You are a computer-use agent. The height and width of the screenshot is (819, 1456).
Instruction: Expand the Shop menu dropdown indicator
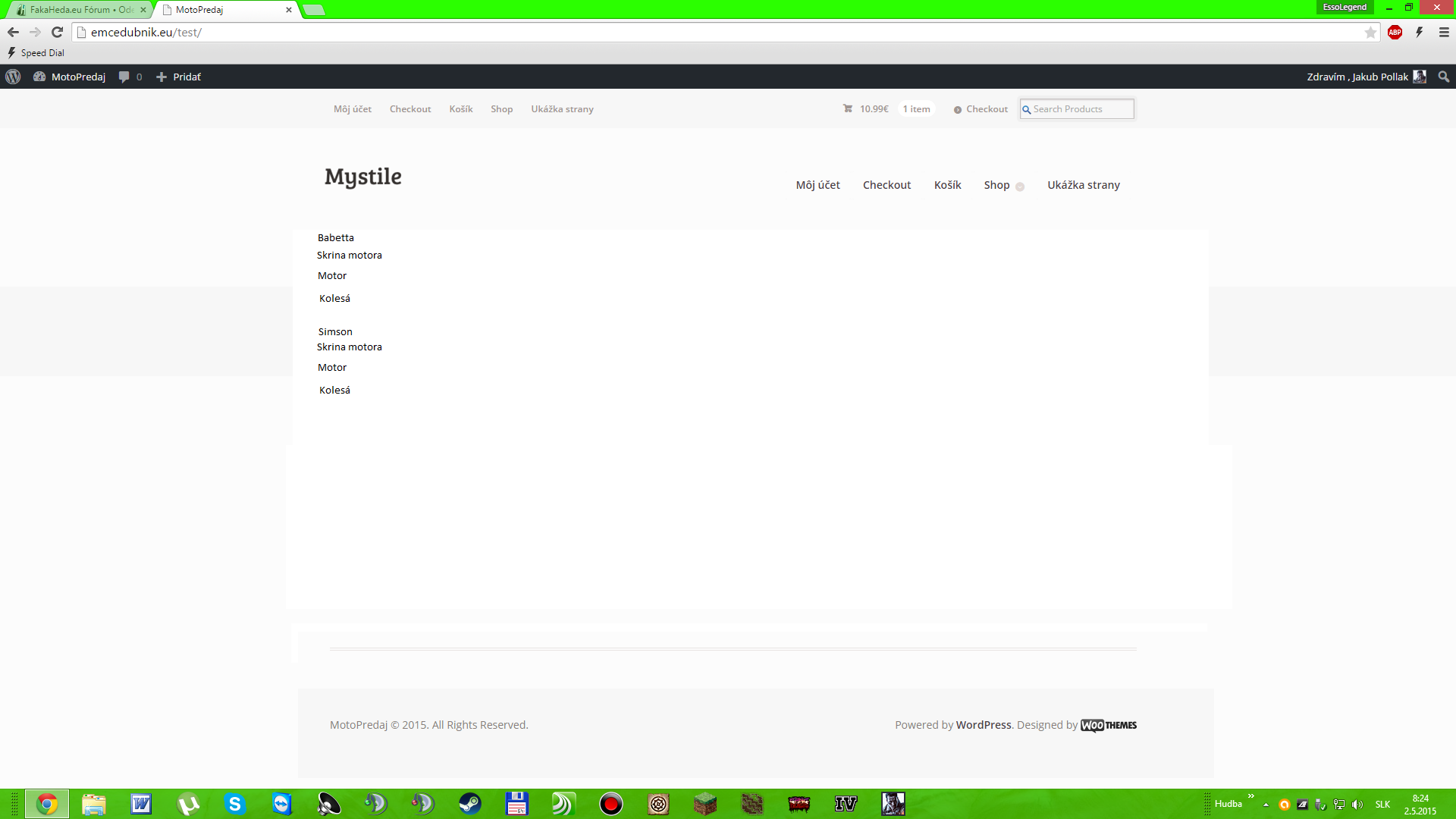coord(1020,187)
